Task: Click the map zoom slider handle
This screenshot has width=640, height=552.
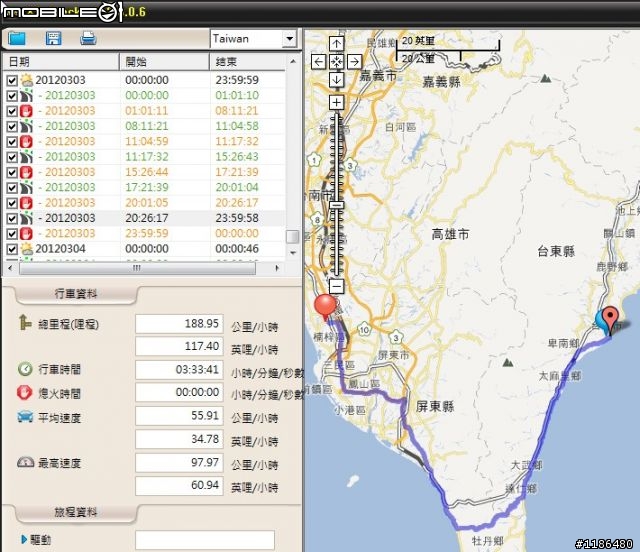Action: tap(336, 205)
